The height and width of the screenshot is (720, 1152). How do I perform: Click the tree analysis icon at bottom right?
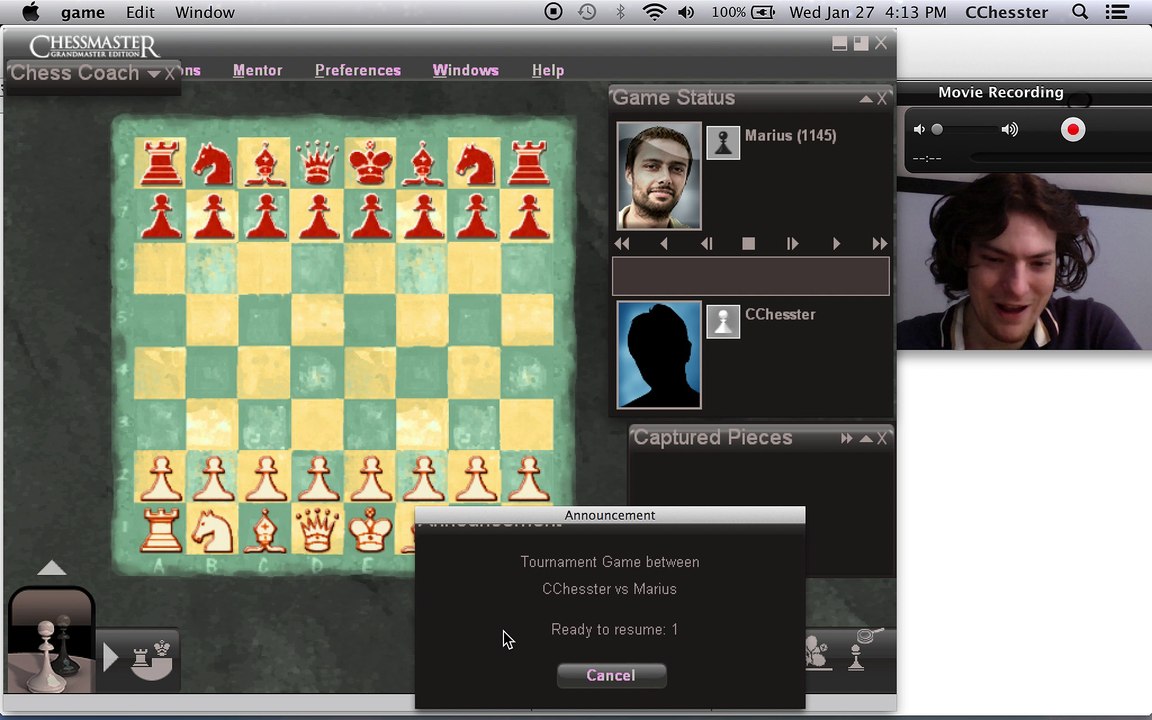pyautogui.click(x=818, y=652)
